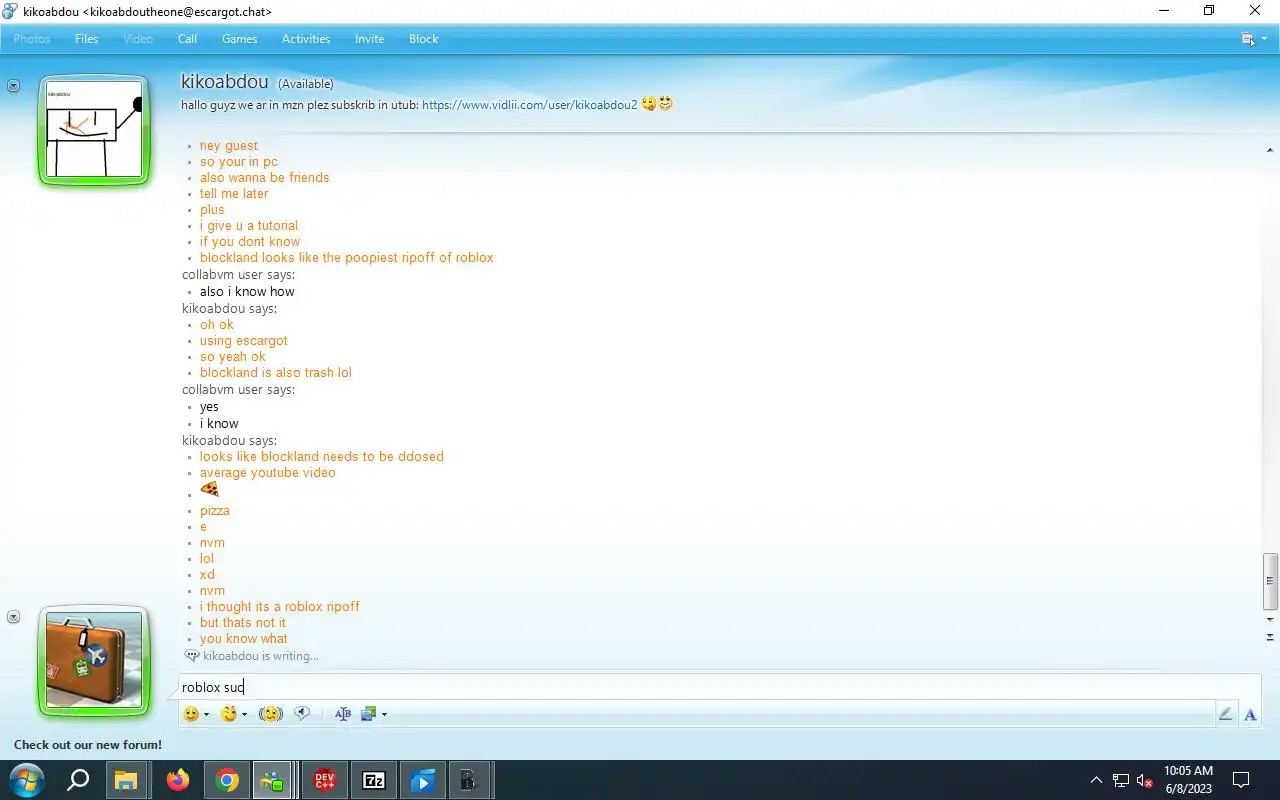This screenshot has height=800, width=1280.
Task: Switch to handwriting input mode
Action: pyautogui.click(x=1225, y=714)
